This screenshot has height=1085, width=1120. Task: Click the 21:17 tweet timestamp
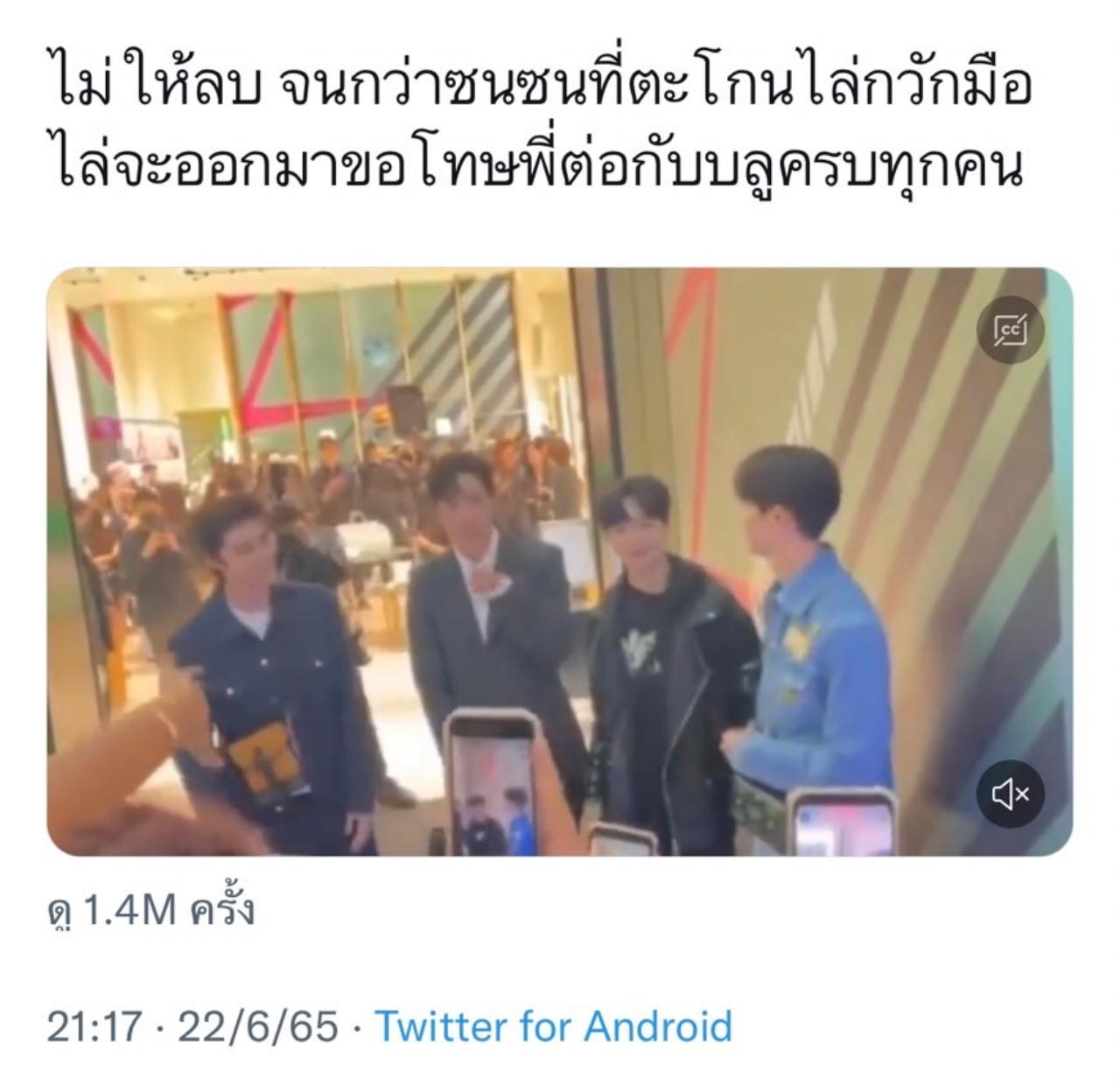[94, 1026]
